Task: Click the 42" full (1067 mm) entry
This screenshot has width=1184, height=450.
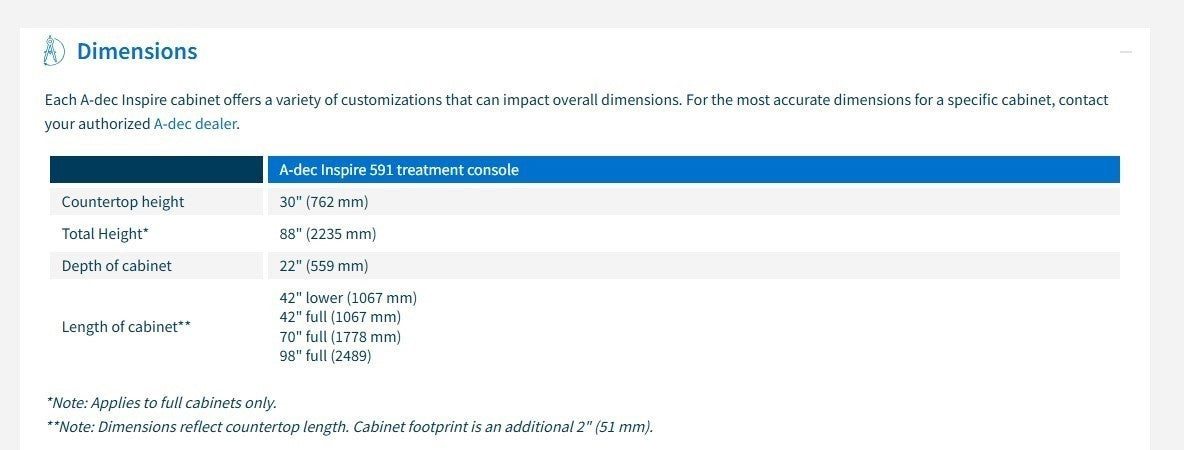Action: pyautogui.click(x=340, y=317)
